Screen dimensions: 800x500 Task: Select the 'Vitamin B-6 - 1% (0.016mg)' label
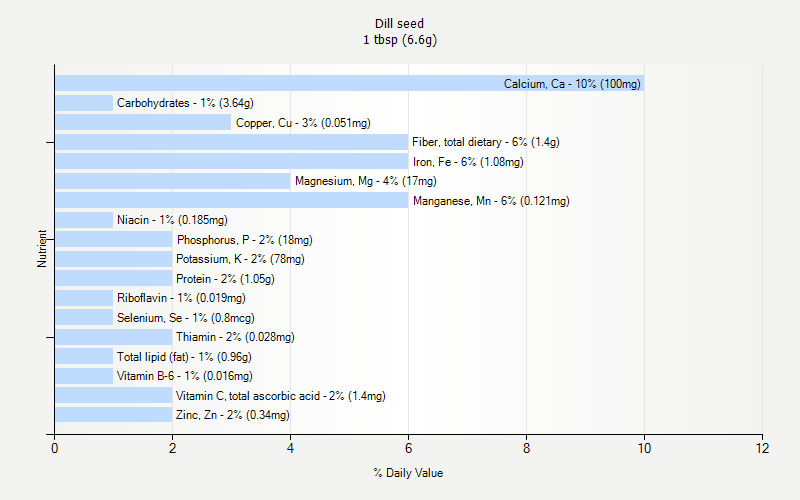tap(185, 376)
